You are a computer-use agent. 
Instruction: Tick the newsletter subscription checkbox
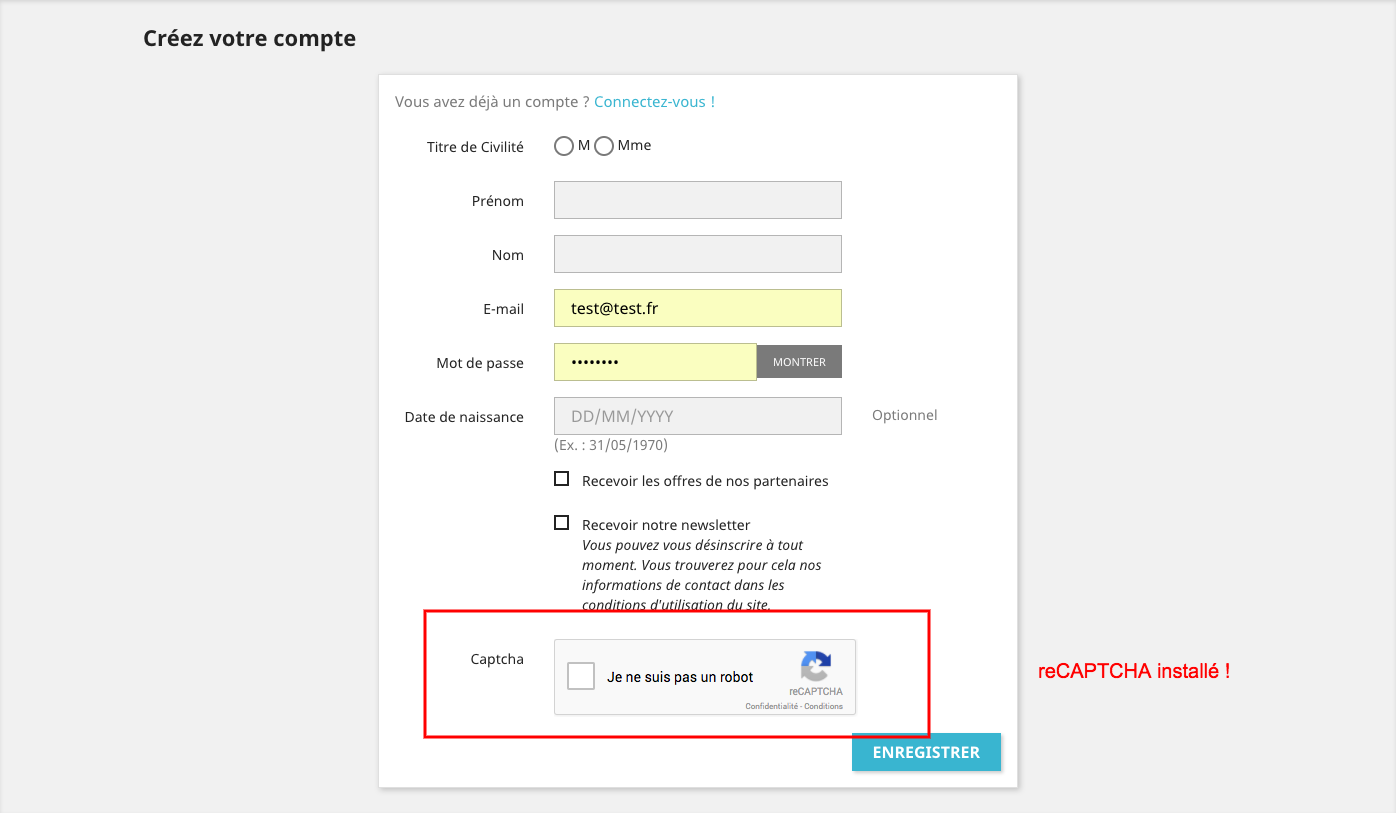pyautogui.click(x=562, y=522)
